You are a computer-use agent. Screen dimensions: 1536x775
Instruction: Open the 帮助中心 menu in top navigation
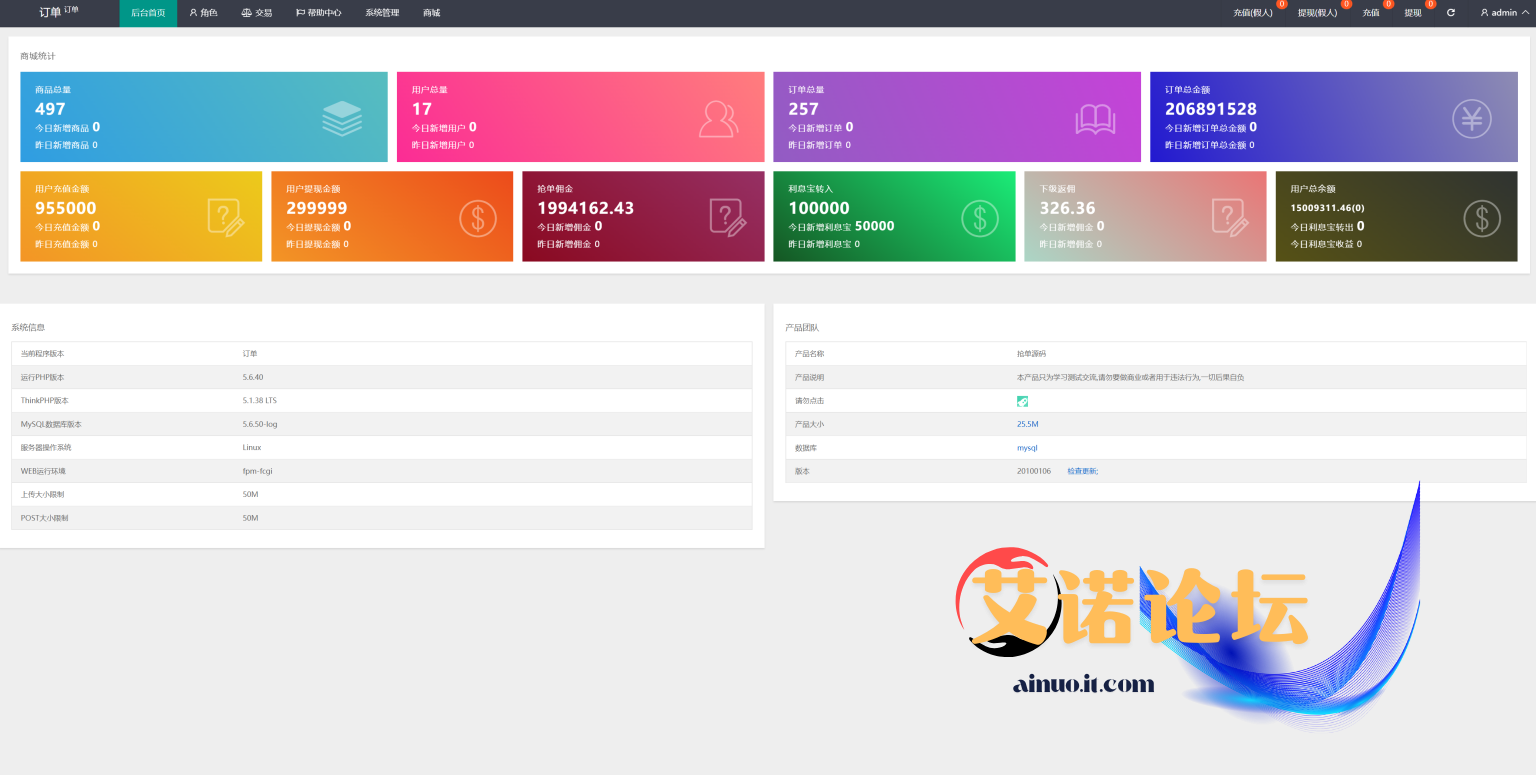point(319,13)
